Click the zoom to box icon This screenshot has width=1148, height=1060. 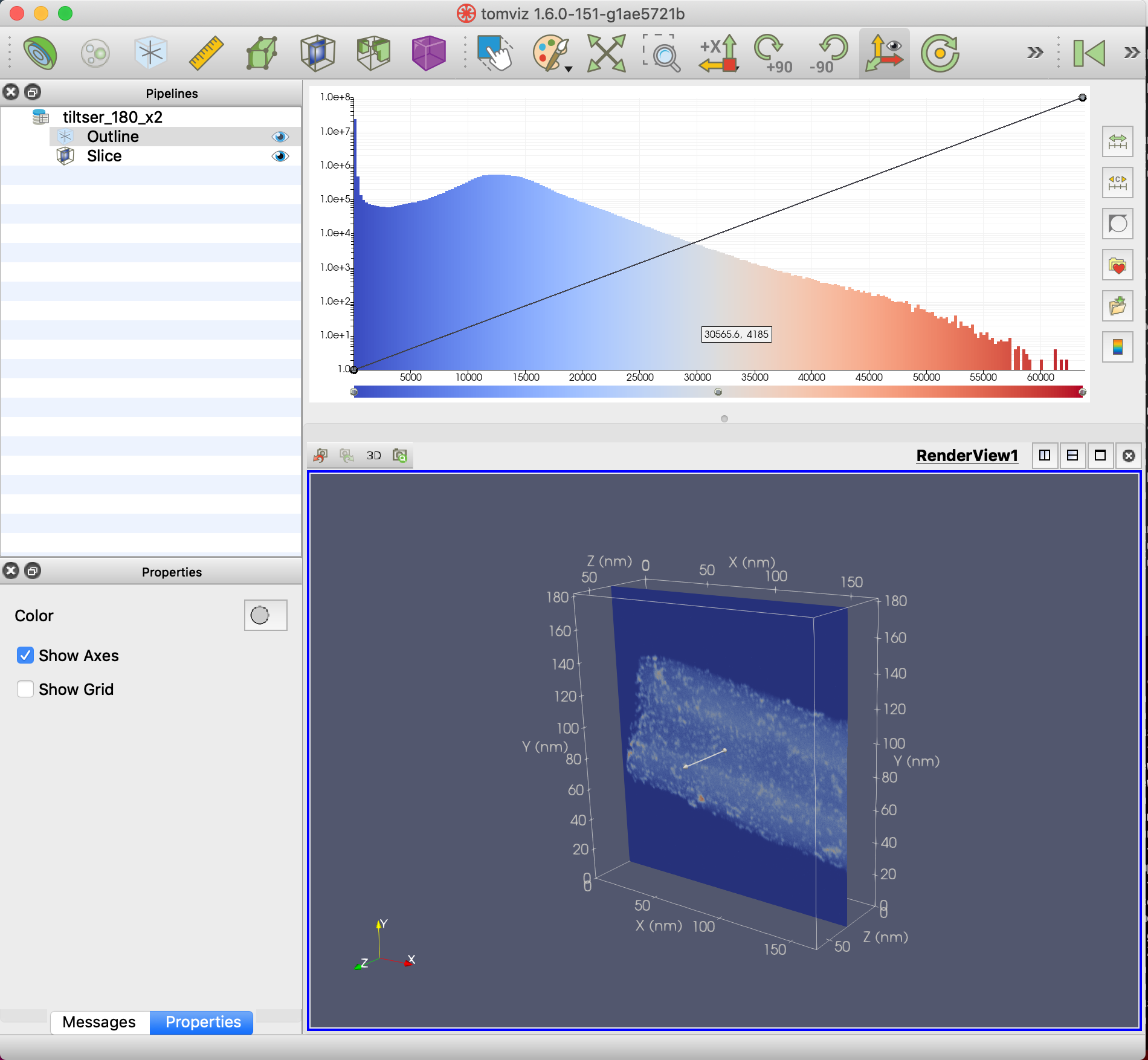662,53
